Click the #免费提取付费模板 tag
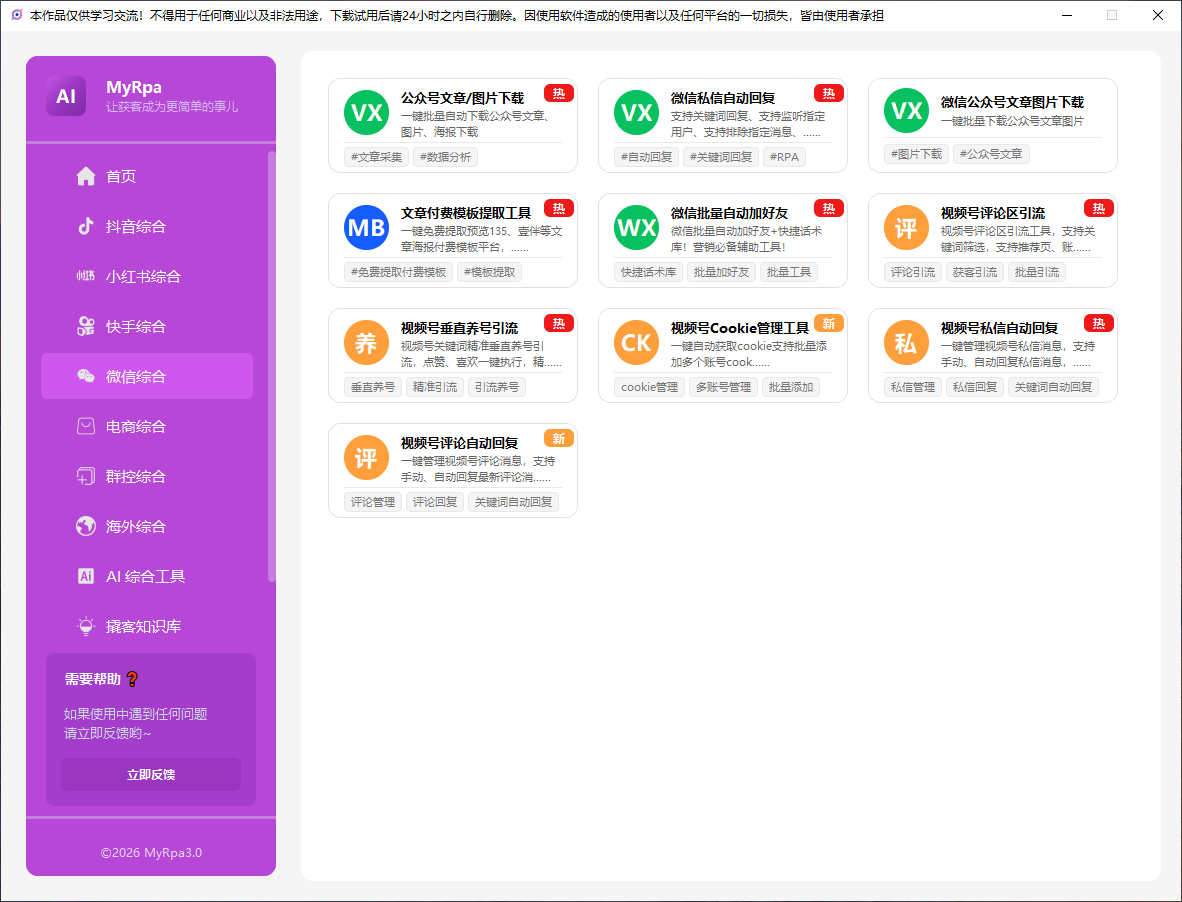Viewport: 1182px width, 902px height. click(x=398, y=272)
